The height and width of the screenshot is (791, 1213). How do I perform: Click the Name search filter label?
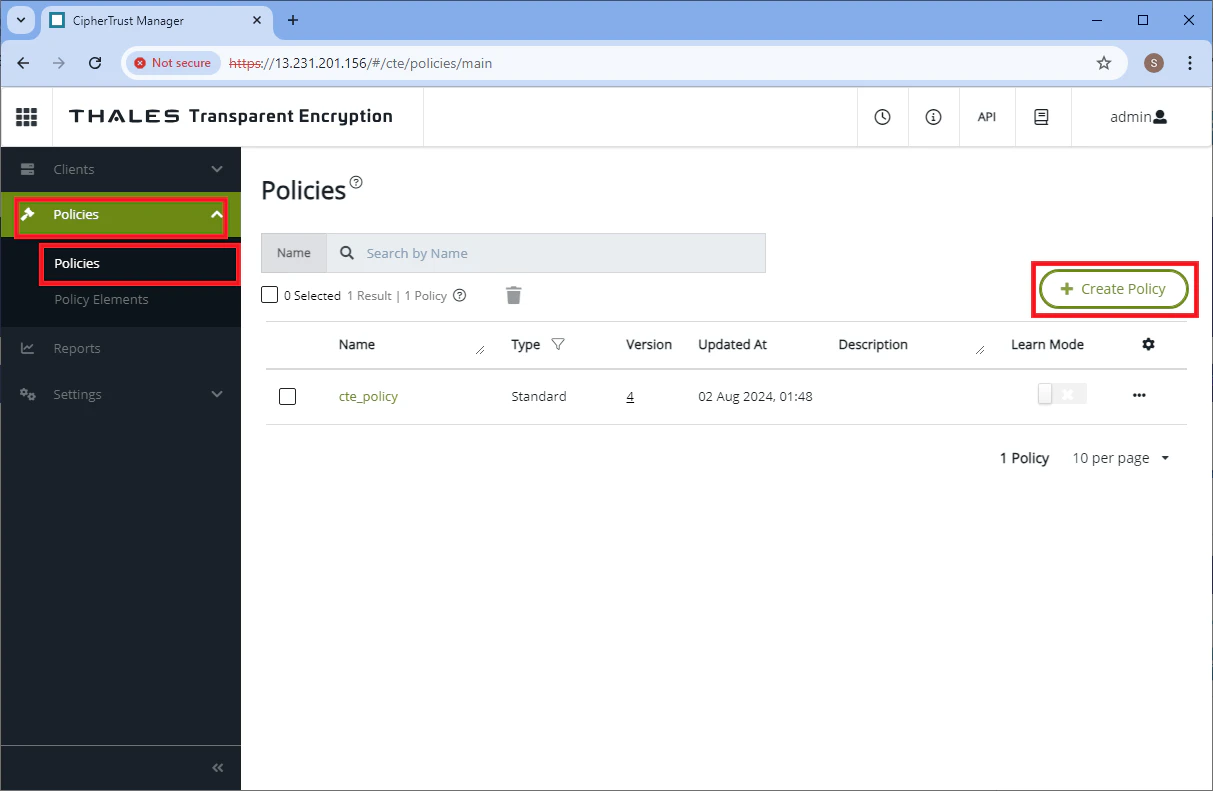294,253
